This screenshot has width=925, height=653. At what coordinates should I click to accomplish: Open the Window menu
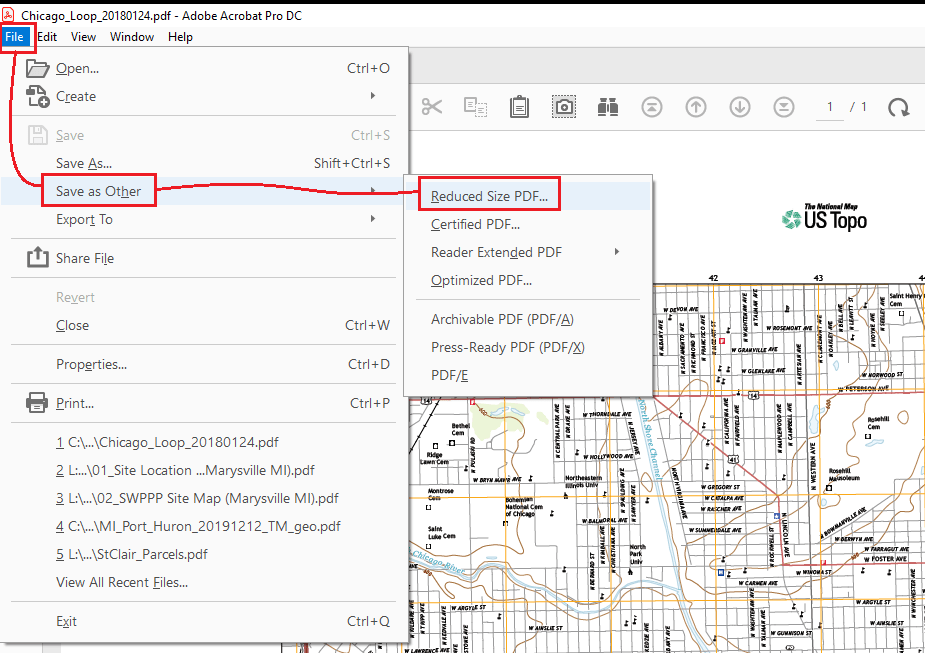pyautogui.click(x=131, y=37)
